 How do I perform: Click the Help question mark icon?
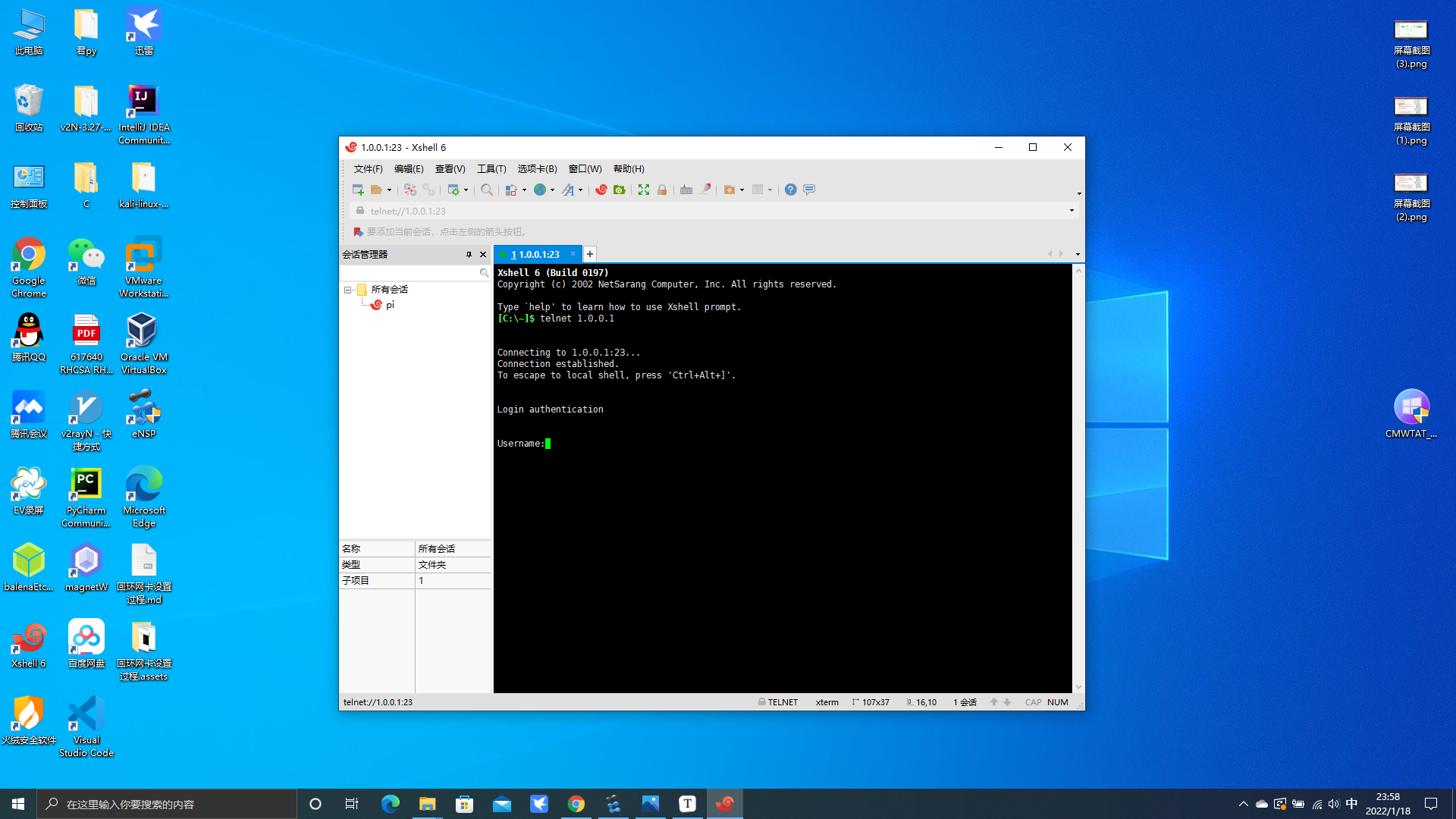[791, 190]
